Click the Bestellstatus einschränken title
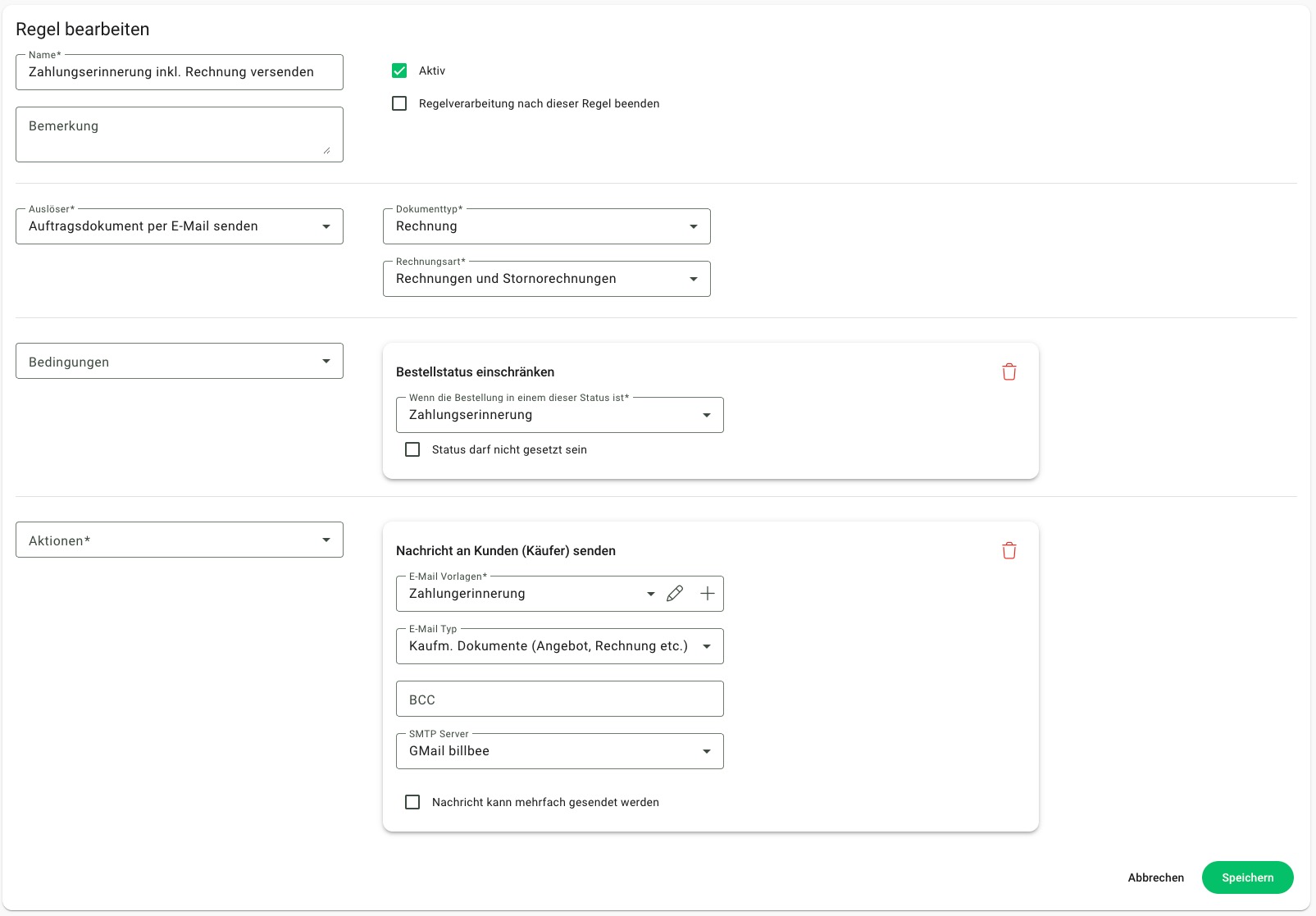This screenshot has width=1316, height=916. pyautogui.click(x=476, y=372)
